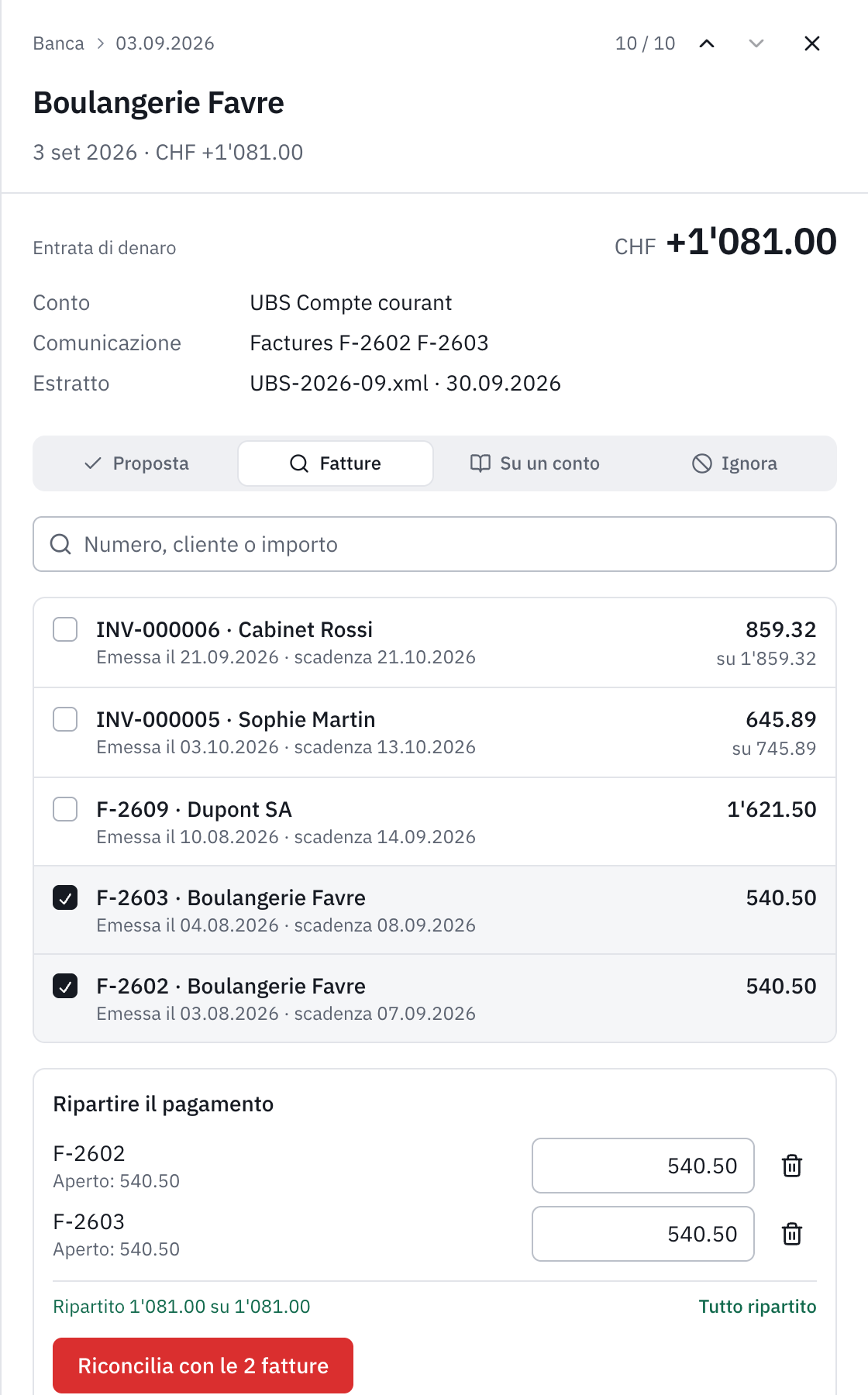Click the prohibited icon on Ignora tab
Viewport: 868px width, 1395px height.
point(702,463)
